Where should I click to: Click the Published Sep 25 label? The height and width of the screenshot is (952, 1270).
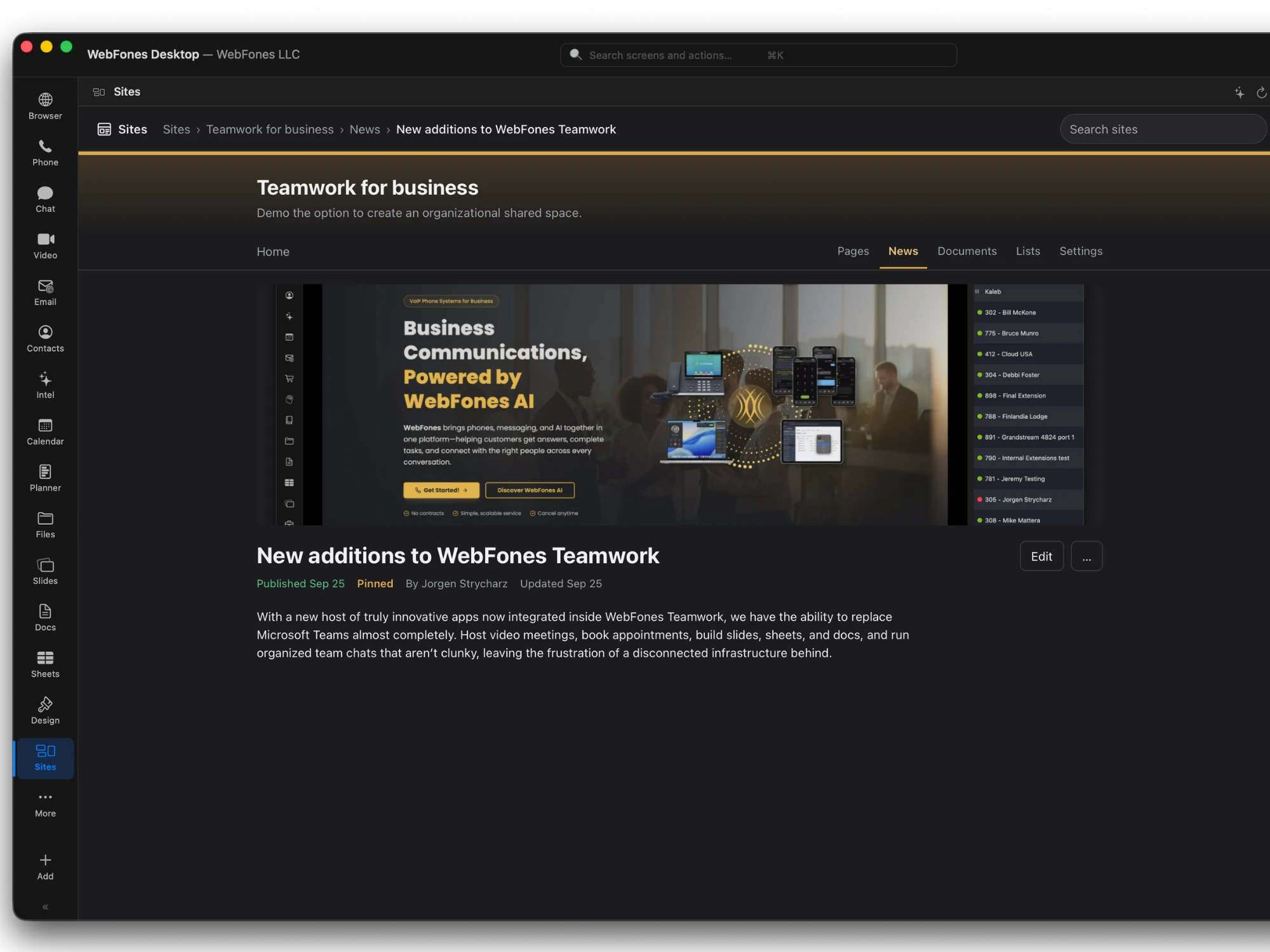(x=300, y=584)
